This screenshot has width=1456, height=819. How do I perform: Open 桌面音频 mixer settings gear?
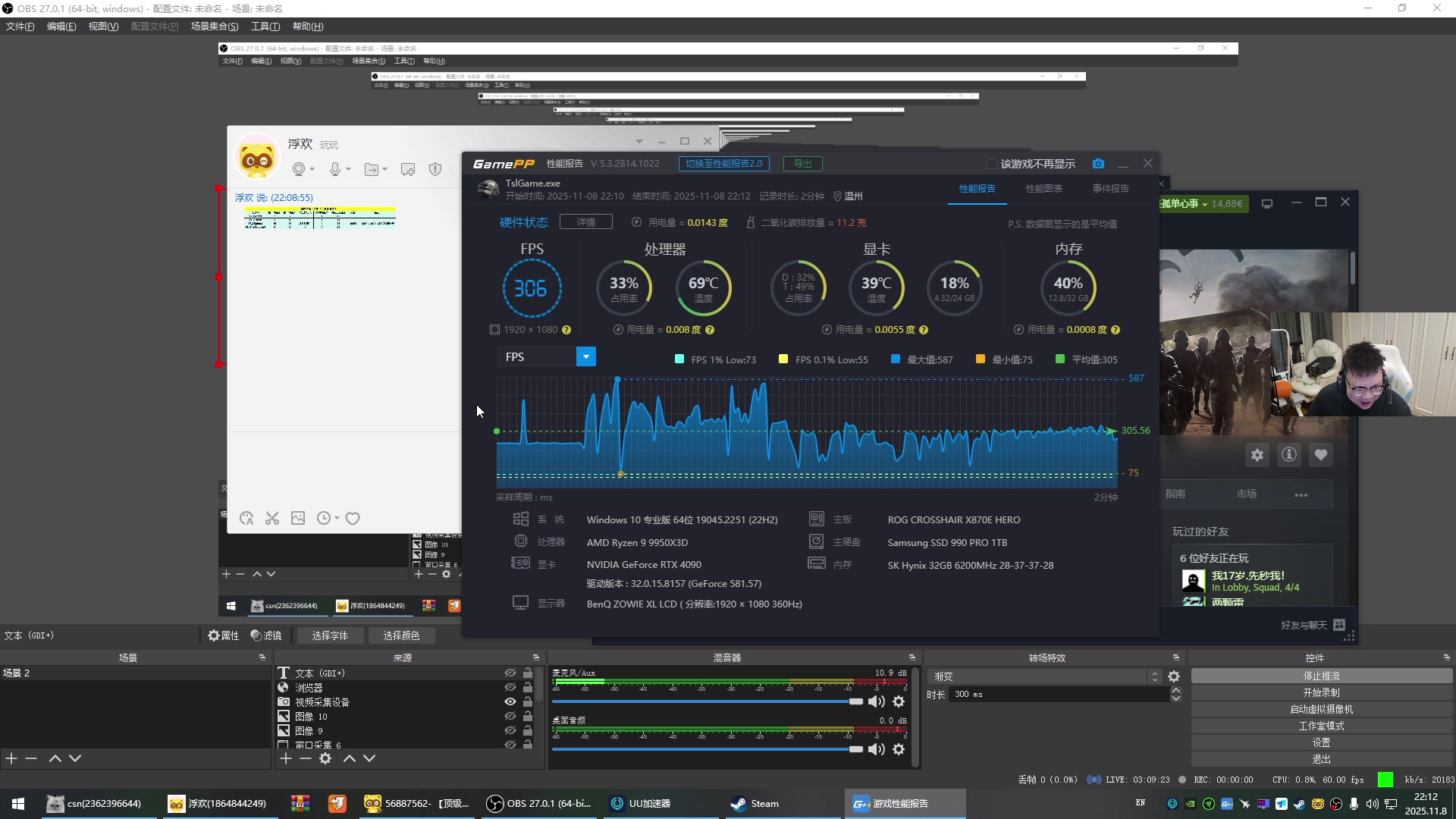point(899,750)
